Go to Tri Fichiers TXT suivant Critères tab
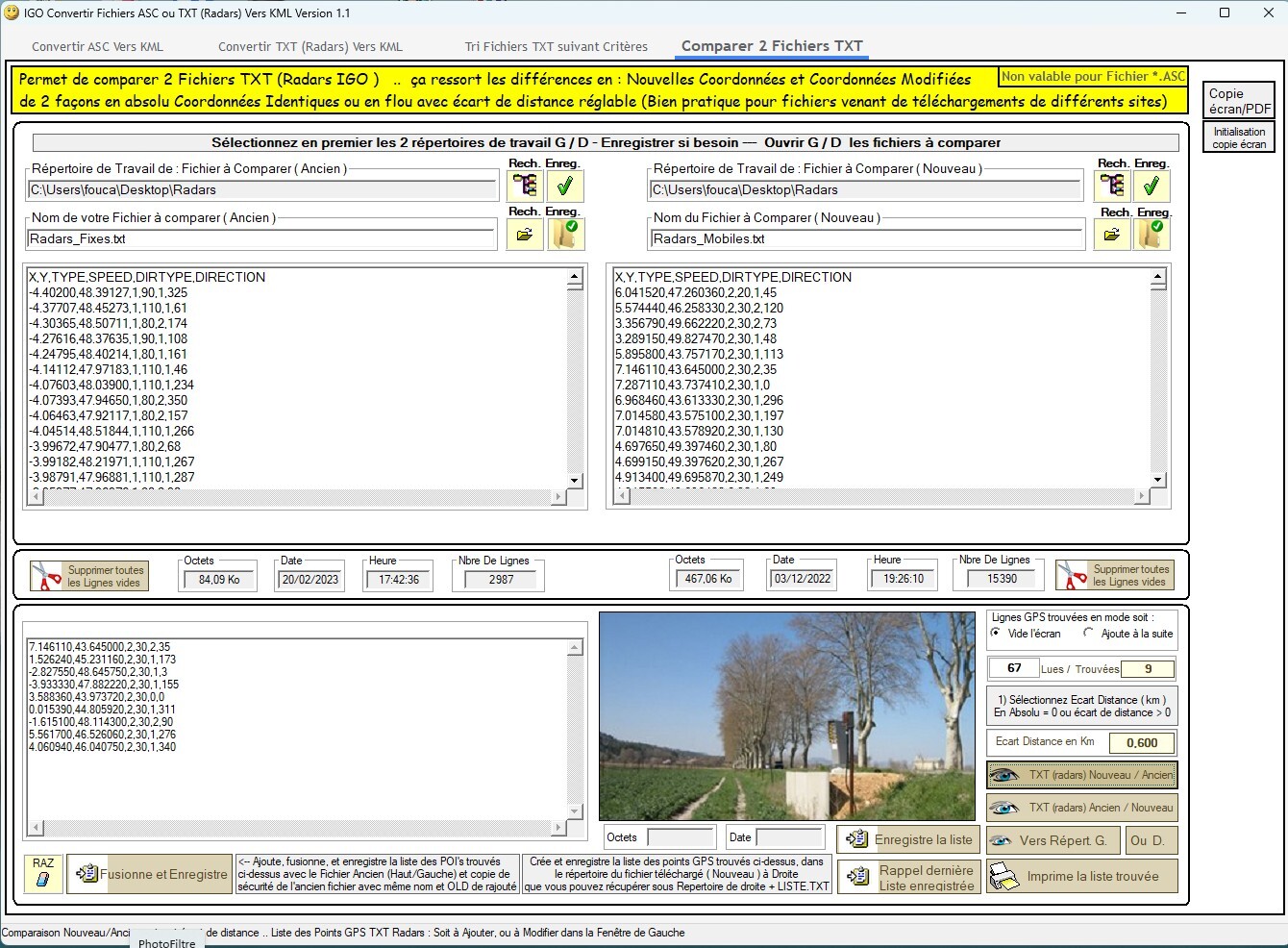The width and height of the screenshot is (1288, 948). click(x=557, y=46)
